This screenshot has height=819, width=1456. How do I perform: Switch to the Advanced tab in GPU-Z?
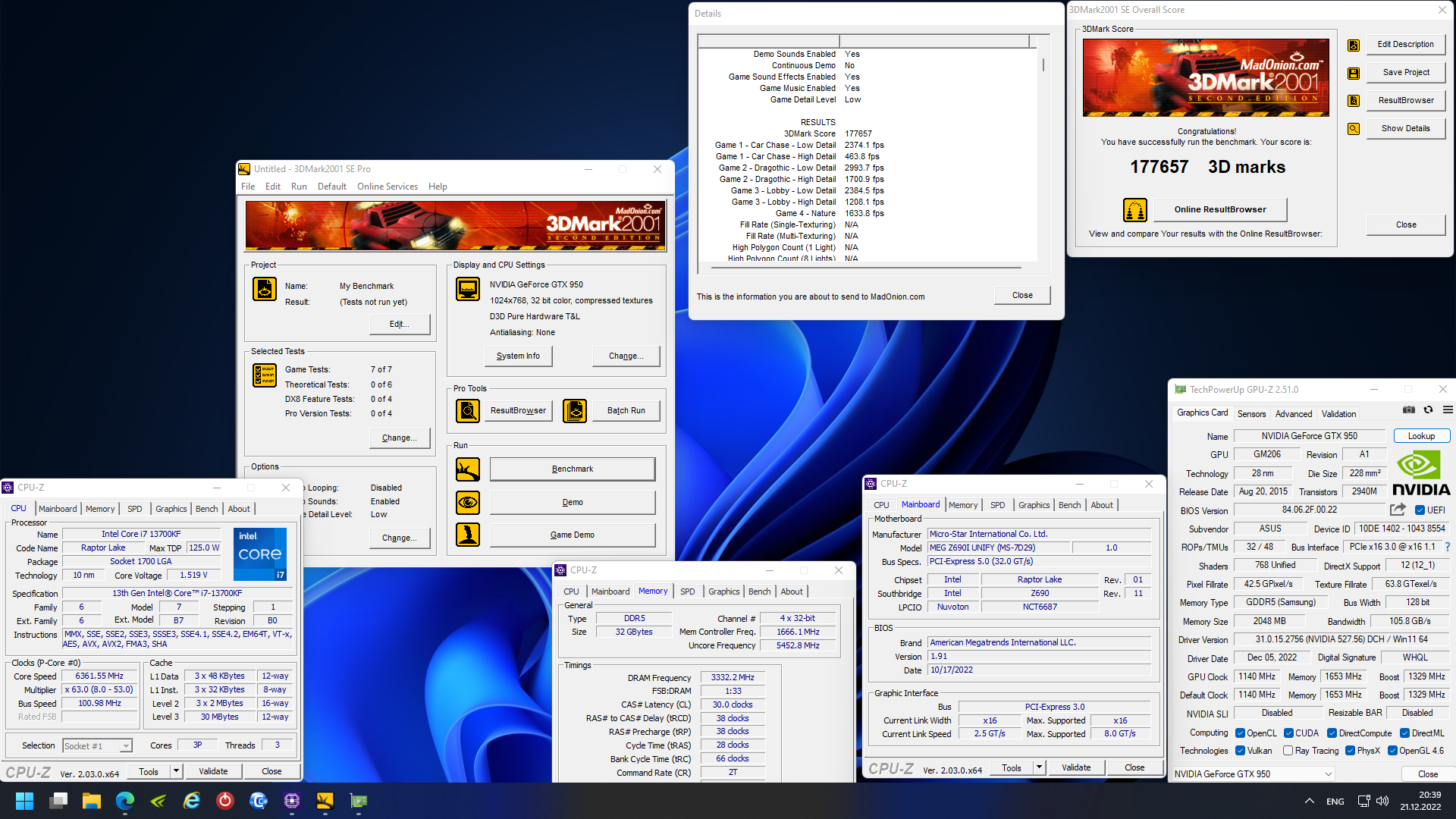(1294, 414)
